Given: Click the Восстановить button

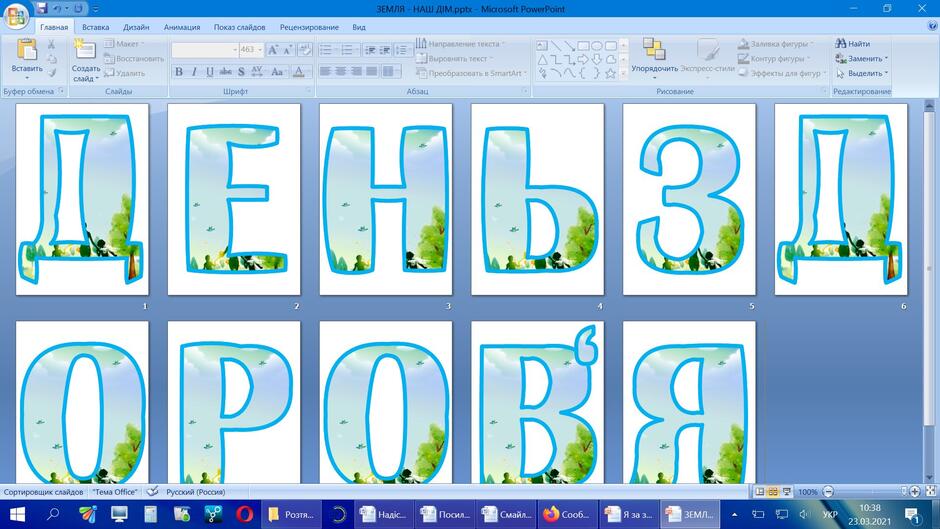Looking at the screenshot, I should point(133,59).
